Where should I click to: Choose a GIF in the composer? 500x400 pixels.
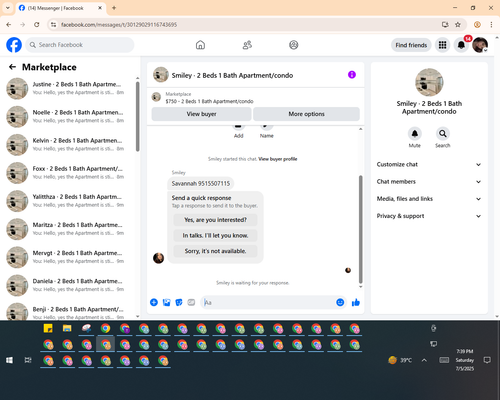191,302
